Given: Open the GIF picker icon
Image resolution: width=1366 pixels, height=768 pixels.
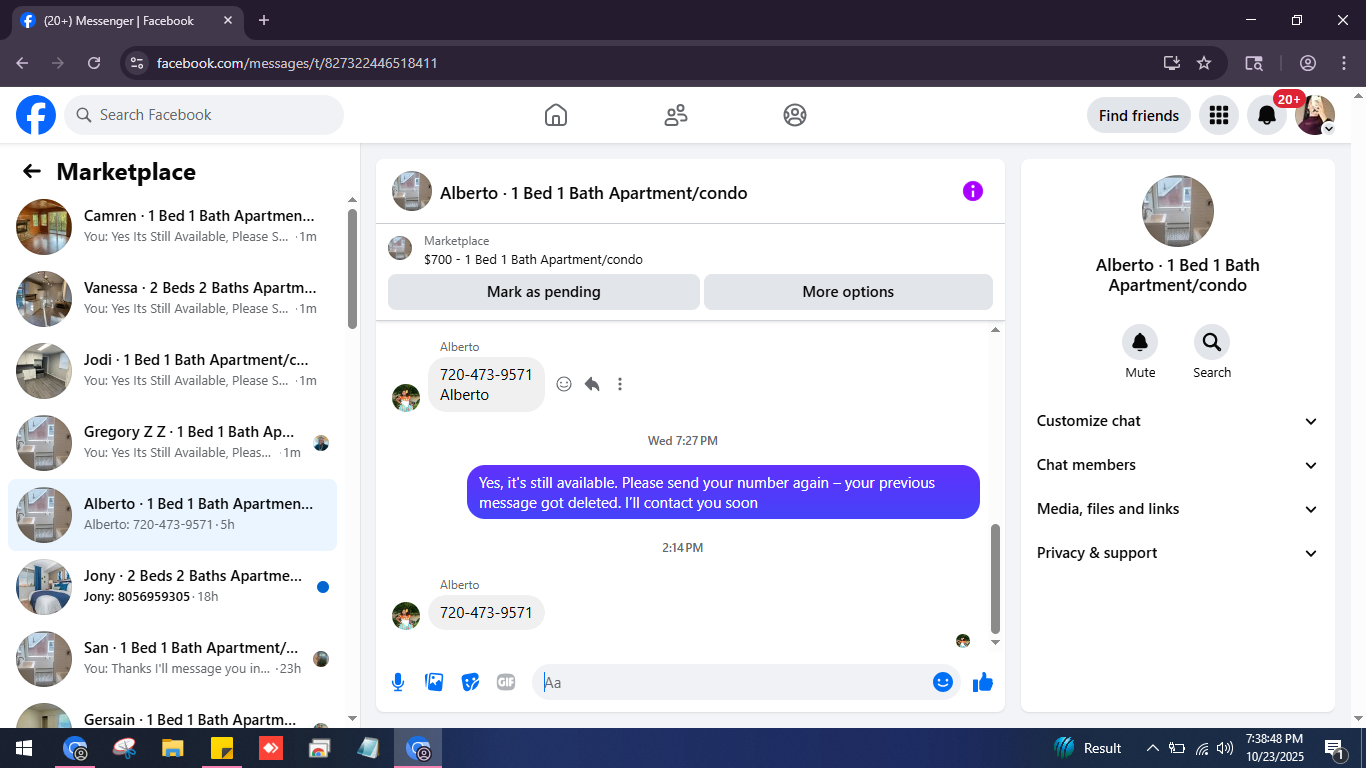Looking at the screenshot, I should coord(506,682).
